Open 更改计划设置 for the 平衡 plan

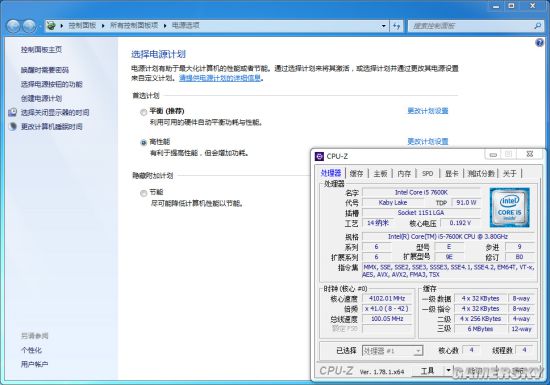(x=428, y=111)
